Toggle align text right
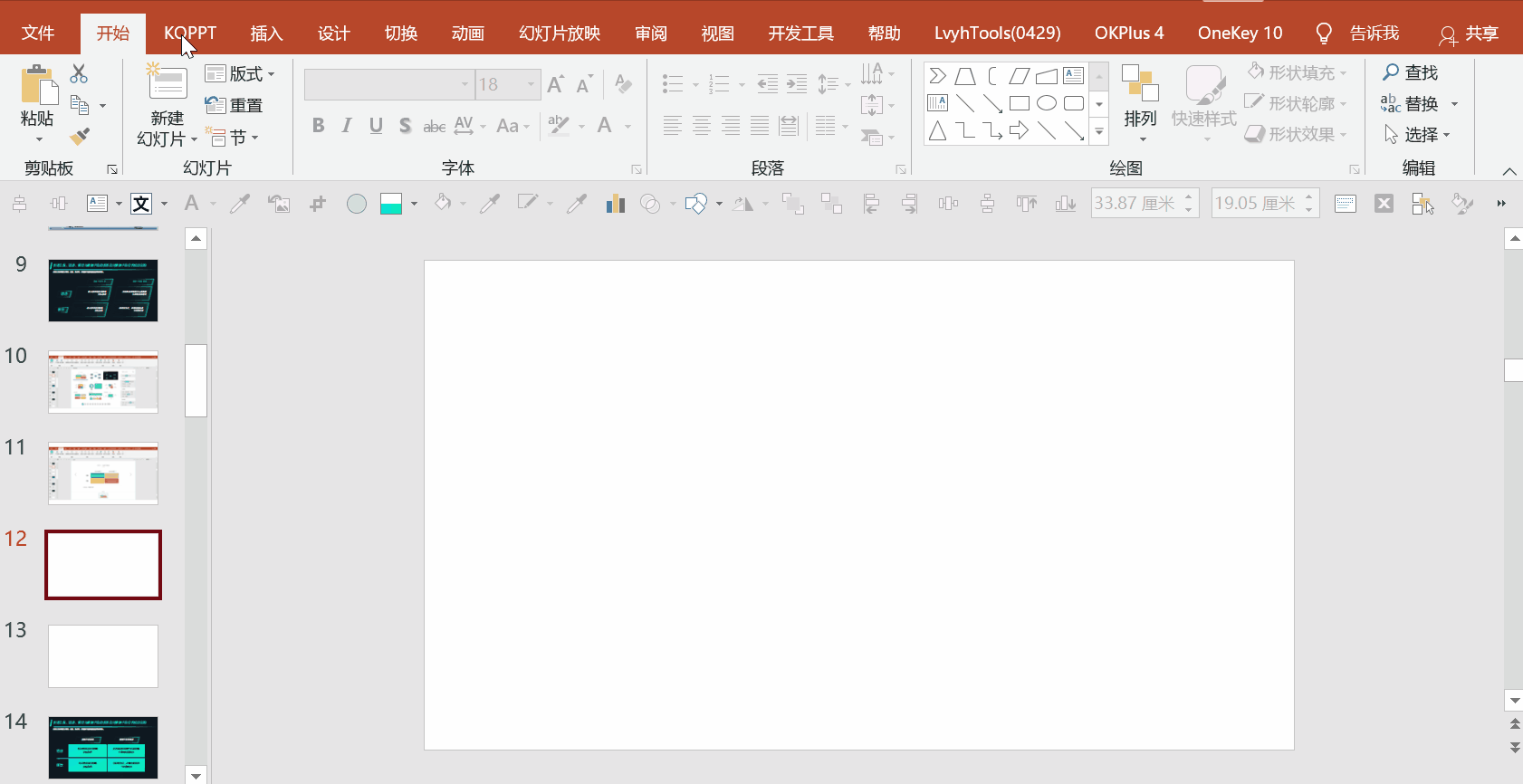Screen dimensions: 1523x784 click(x=731, y=126)
